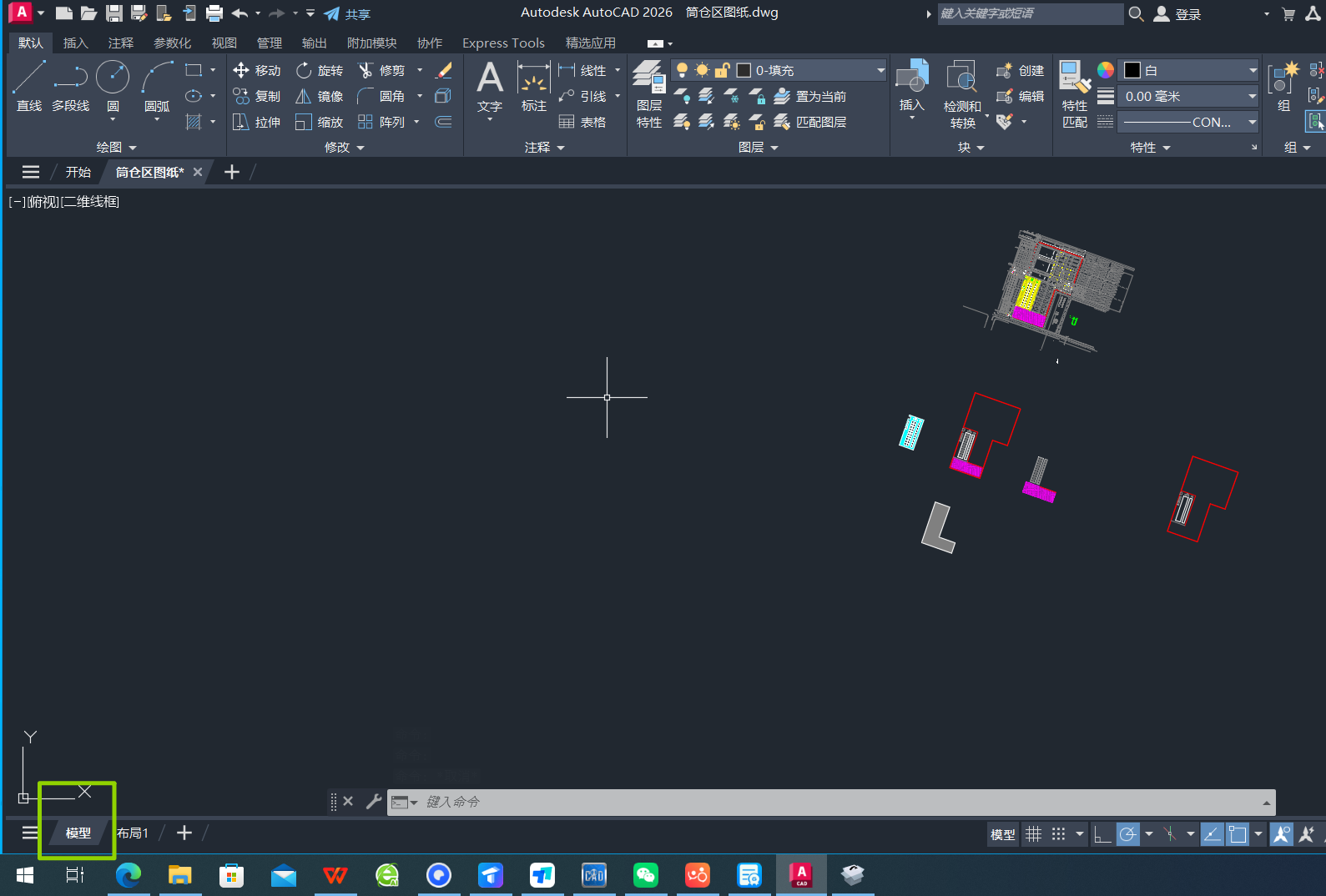
Task: Expand the 特性 panel
Action: coord(1151,147)
